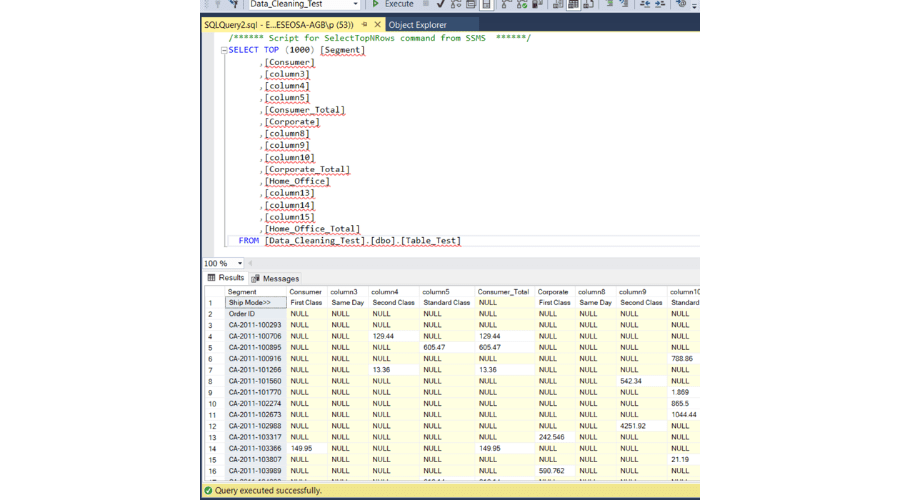
Task: Select the column5 header in results
Action: (447, 292)
